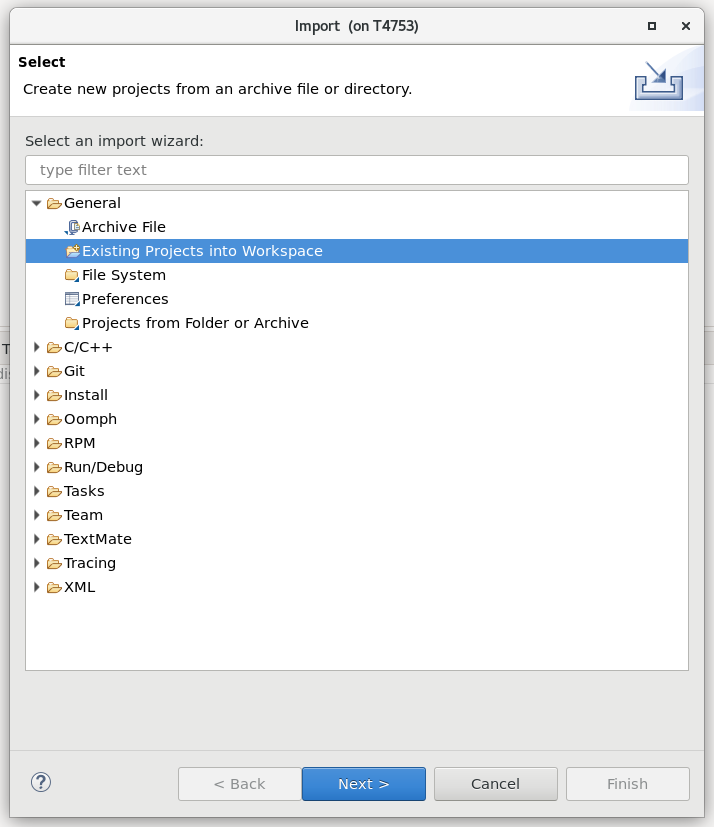The height and width of the screenshot is (827, 714).
Task: Select the Tracing tree entry
Action: (90, 563)
